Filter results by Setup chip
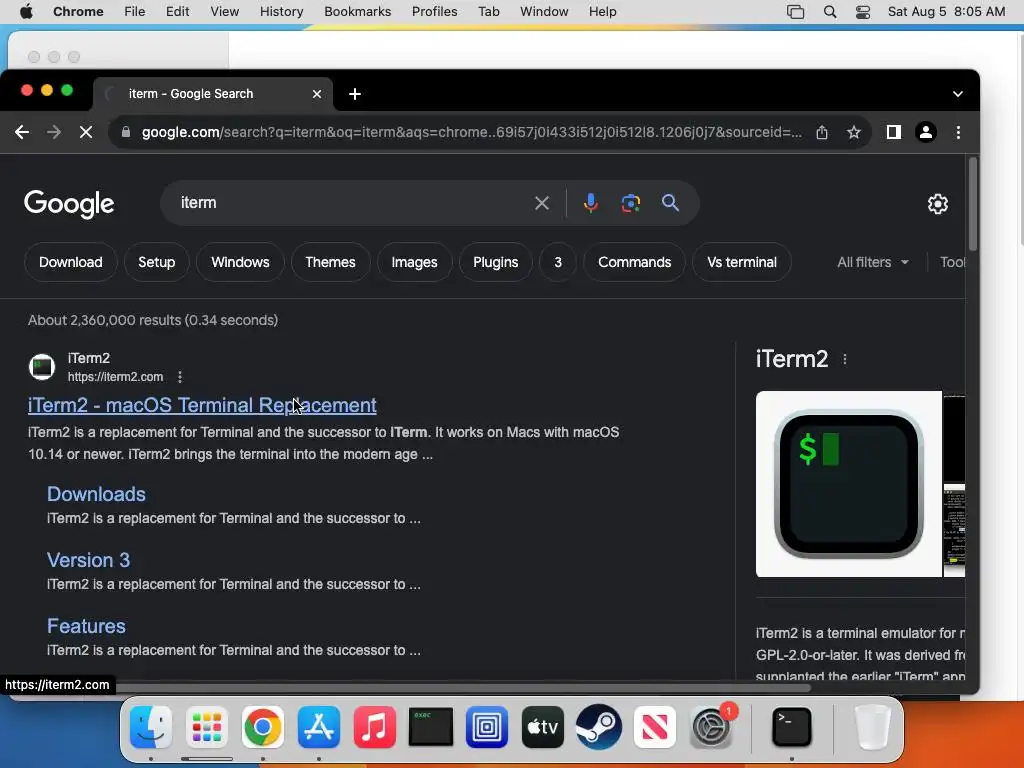The image size is (1024, 768). tap(157, 263)
